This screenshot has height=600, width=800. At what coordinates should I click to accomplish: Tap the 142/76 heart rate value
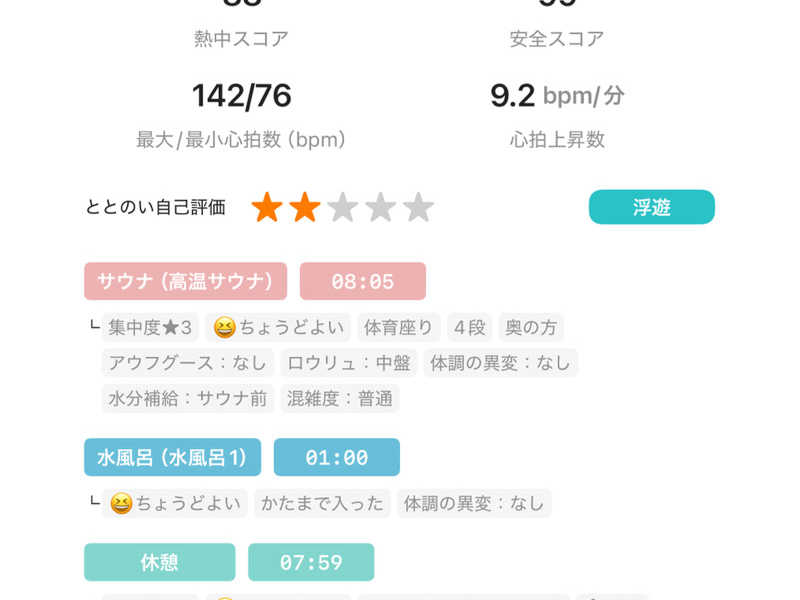tap(242, 95)
